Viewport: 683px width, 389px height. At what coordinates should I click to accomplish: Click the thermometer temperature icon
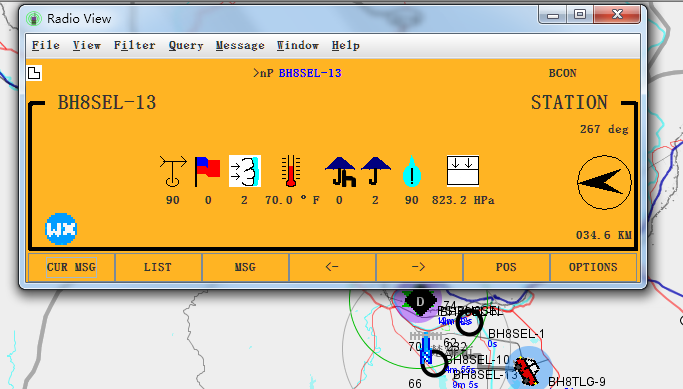pos(291,171)
